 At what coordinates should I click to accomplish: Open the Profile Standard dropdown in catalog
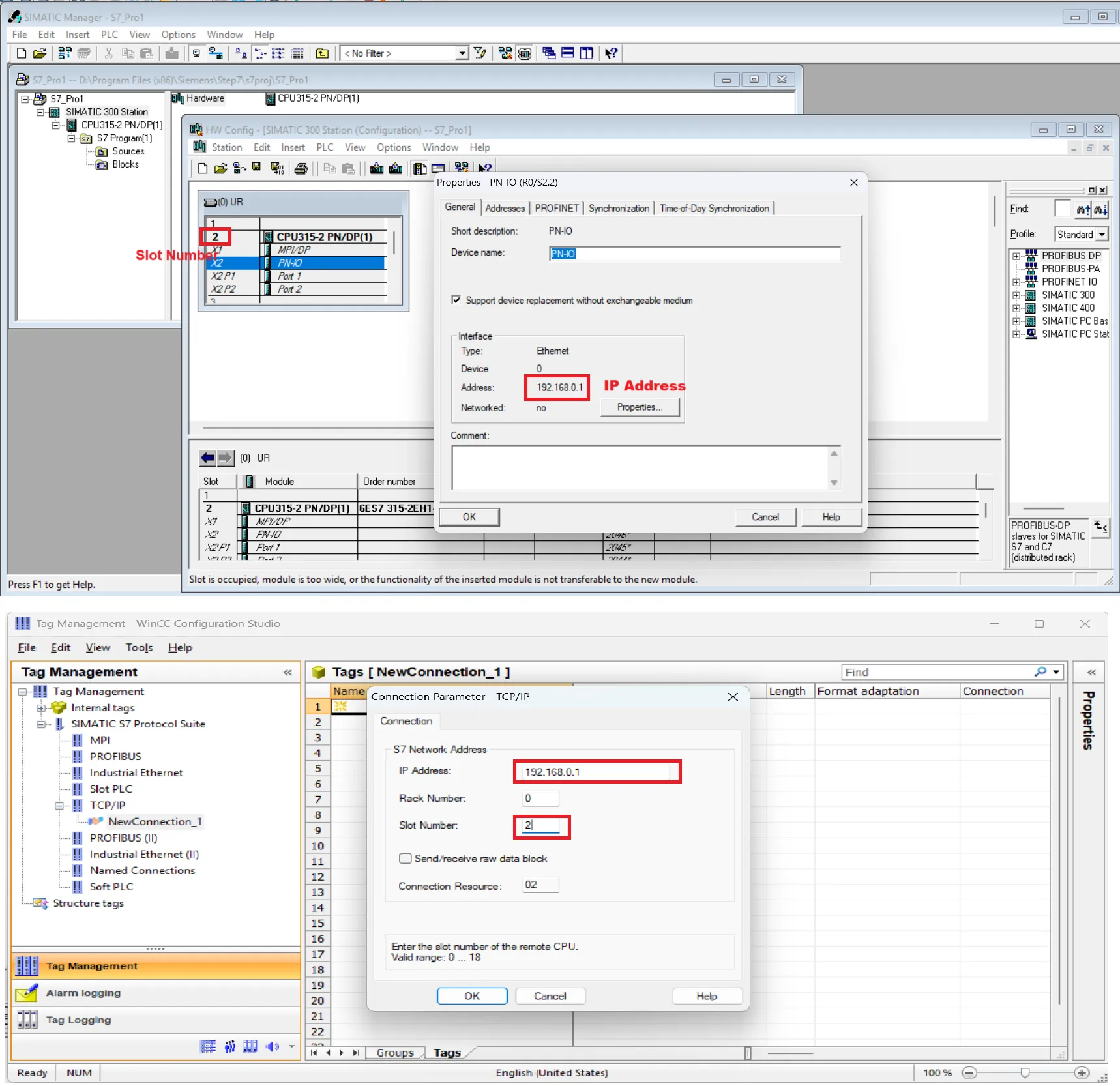1102,235
